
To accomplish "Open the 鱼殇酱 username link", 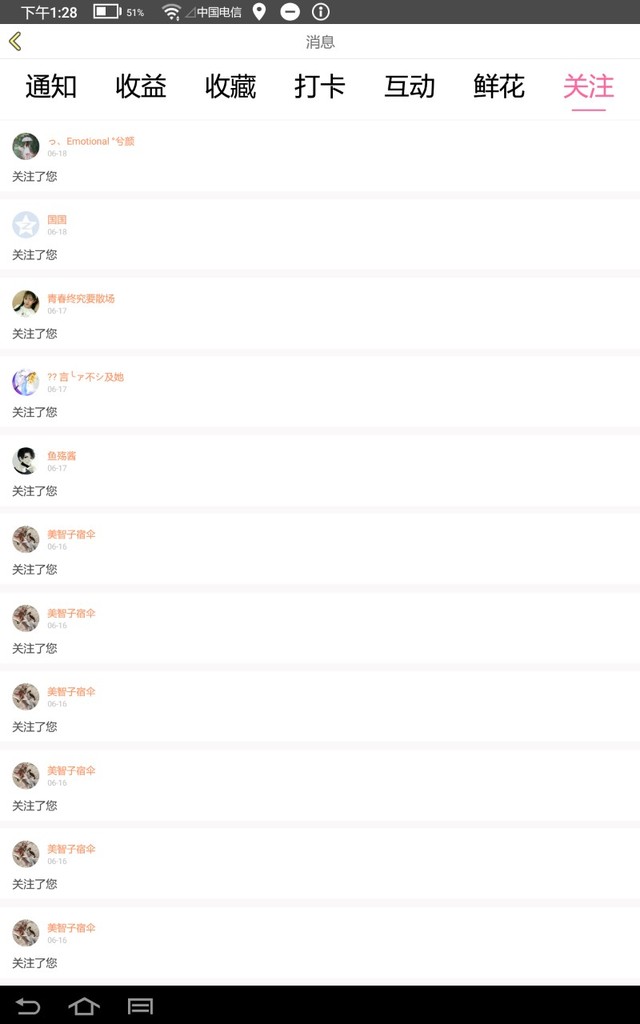I will click(61, 456).
